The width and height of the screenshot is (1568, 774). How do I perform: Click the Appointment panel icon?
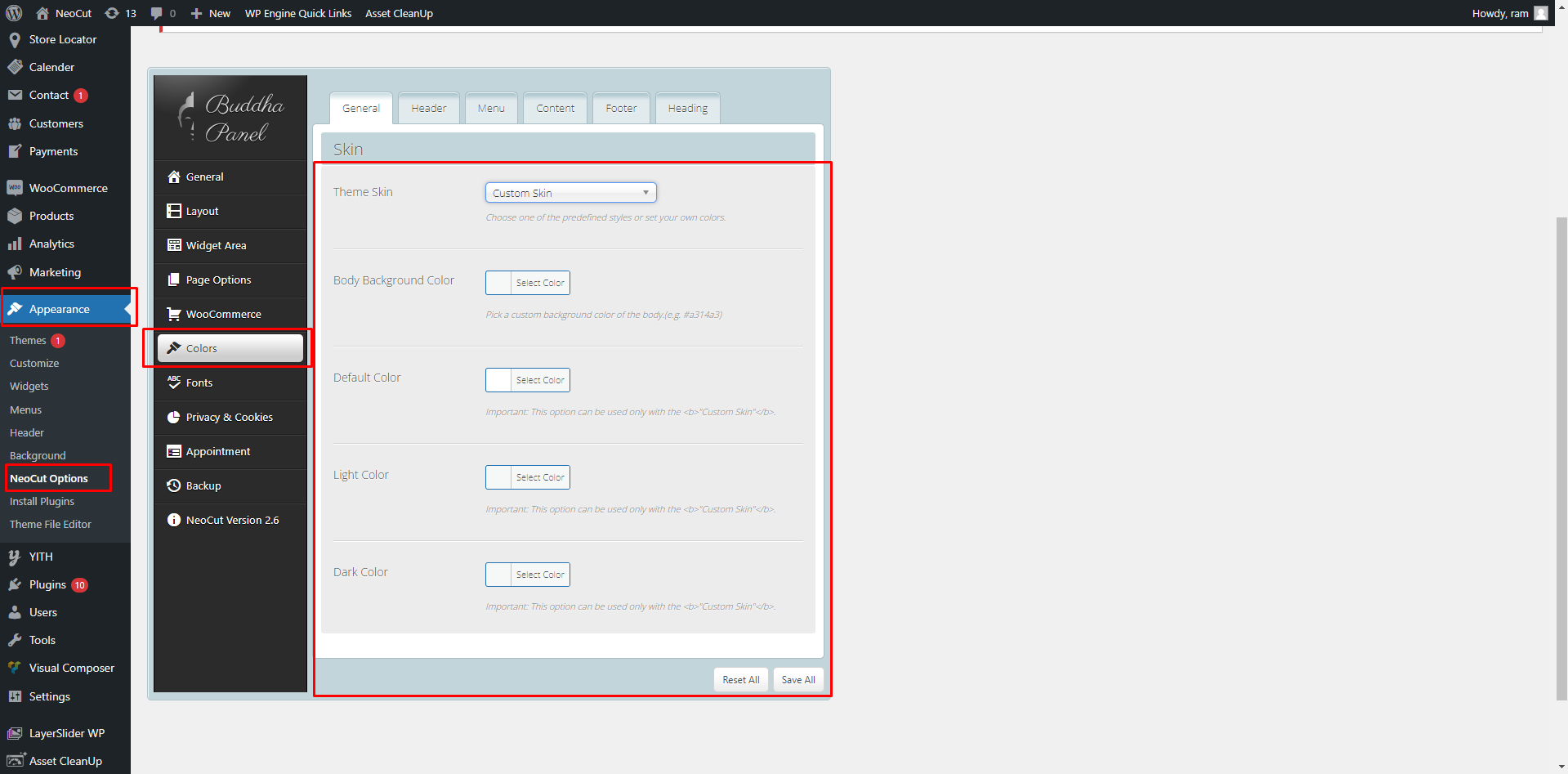(173, 451)
